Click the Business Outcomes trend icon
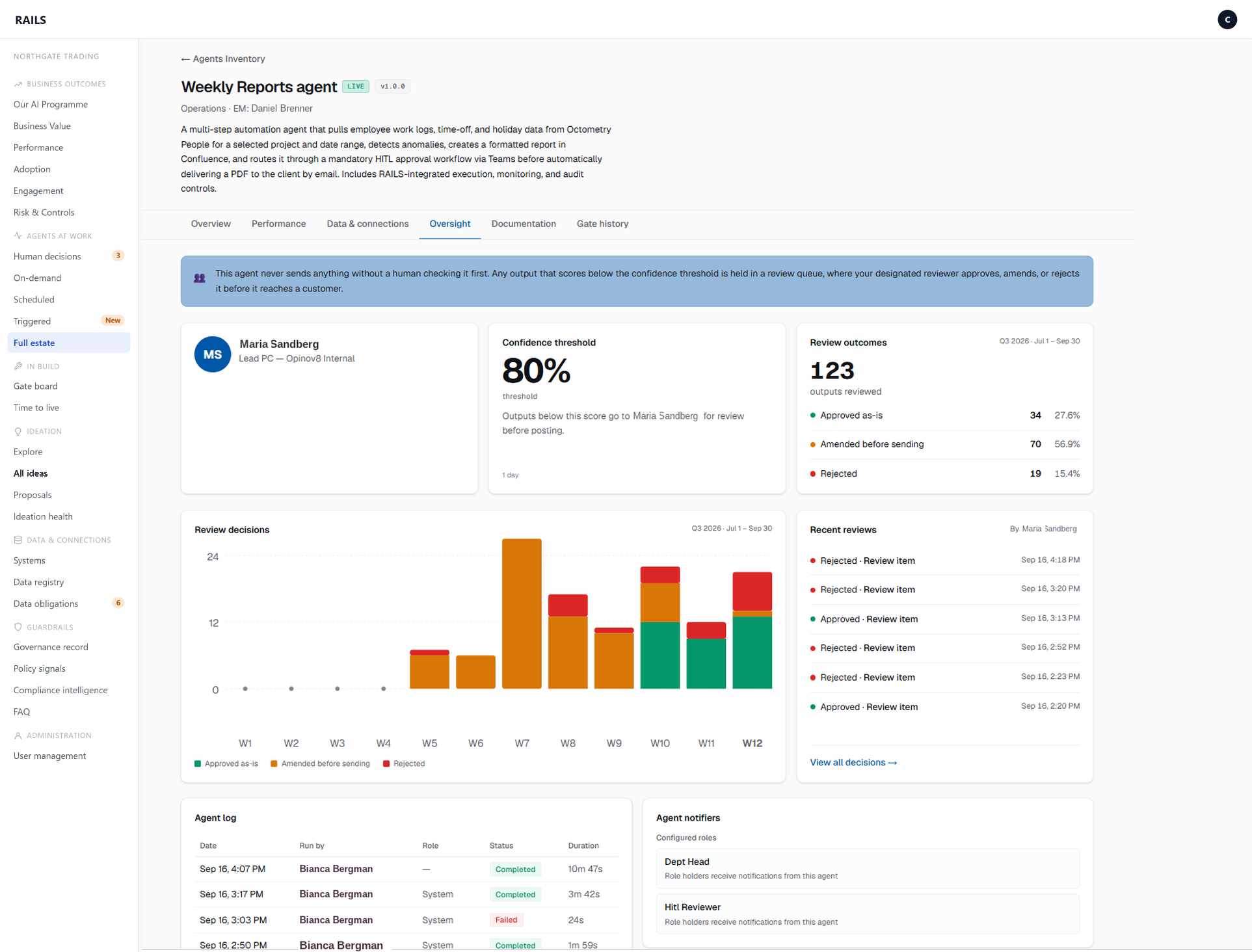 [18, 84]
